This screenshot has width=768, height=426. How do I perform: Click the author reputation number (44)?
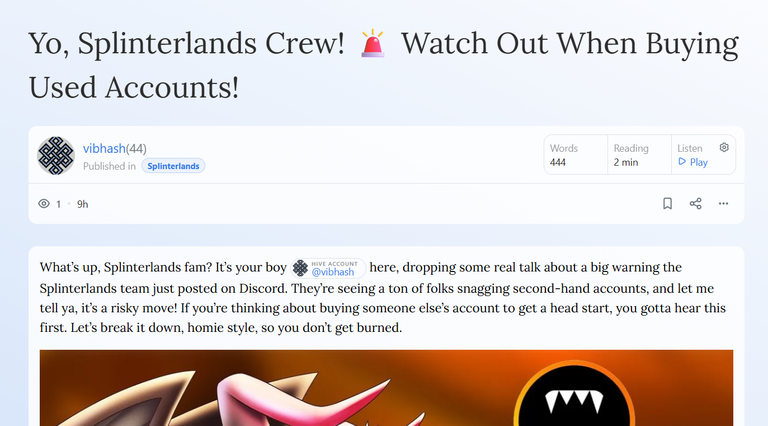point(136,148)
